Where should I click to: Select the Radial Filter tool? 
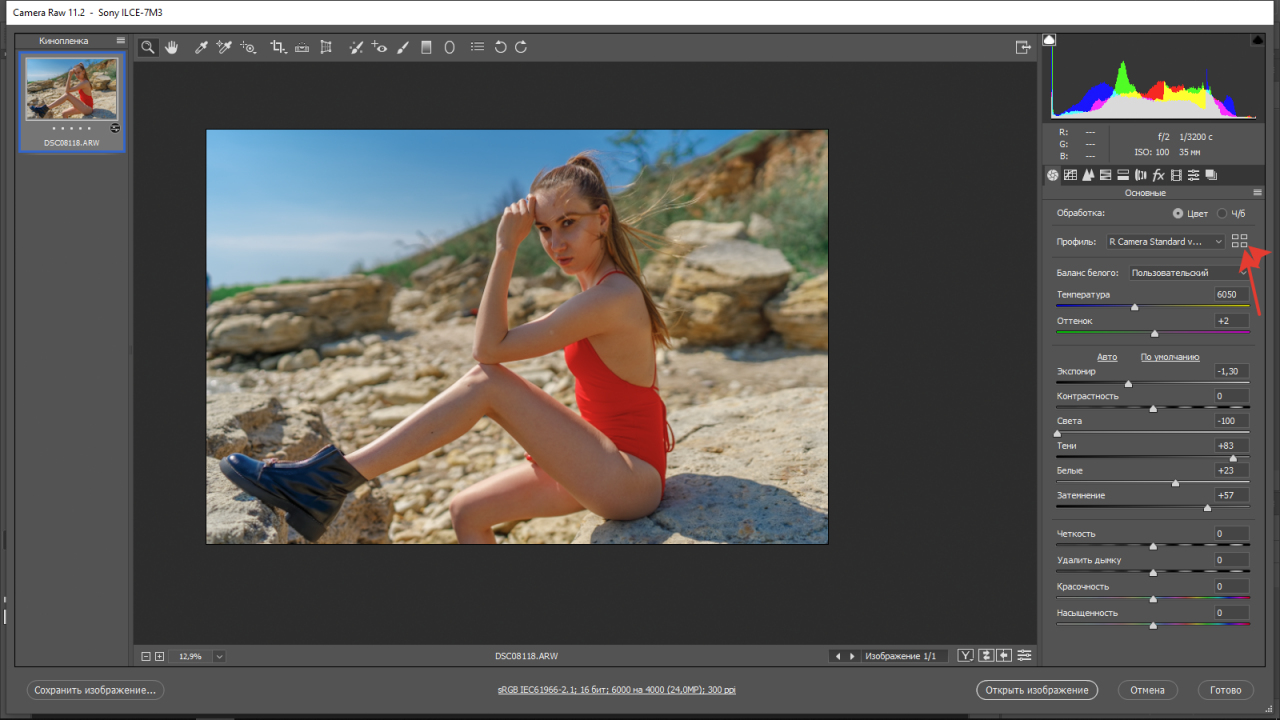(450, 47)
